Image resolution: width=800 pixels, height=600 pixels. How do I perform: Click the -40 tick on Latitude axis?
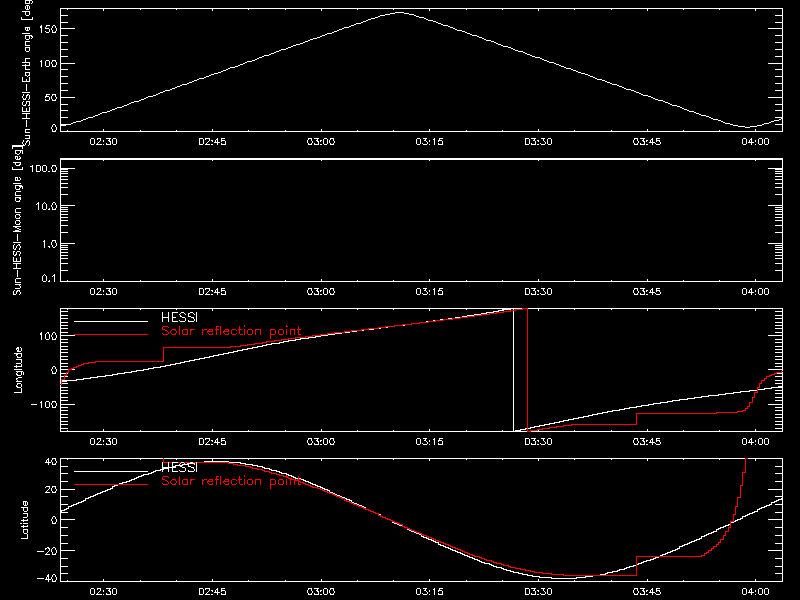47,579
